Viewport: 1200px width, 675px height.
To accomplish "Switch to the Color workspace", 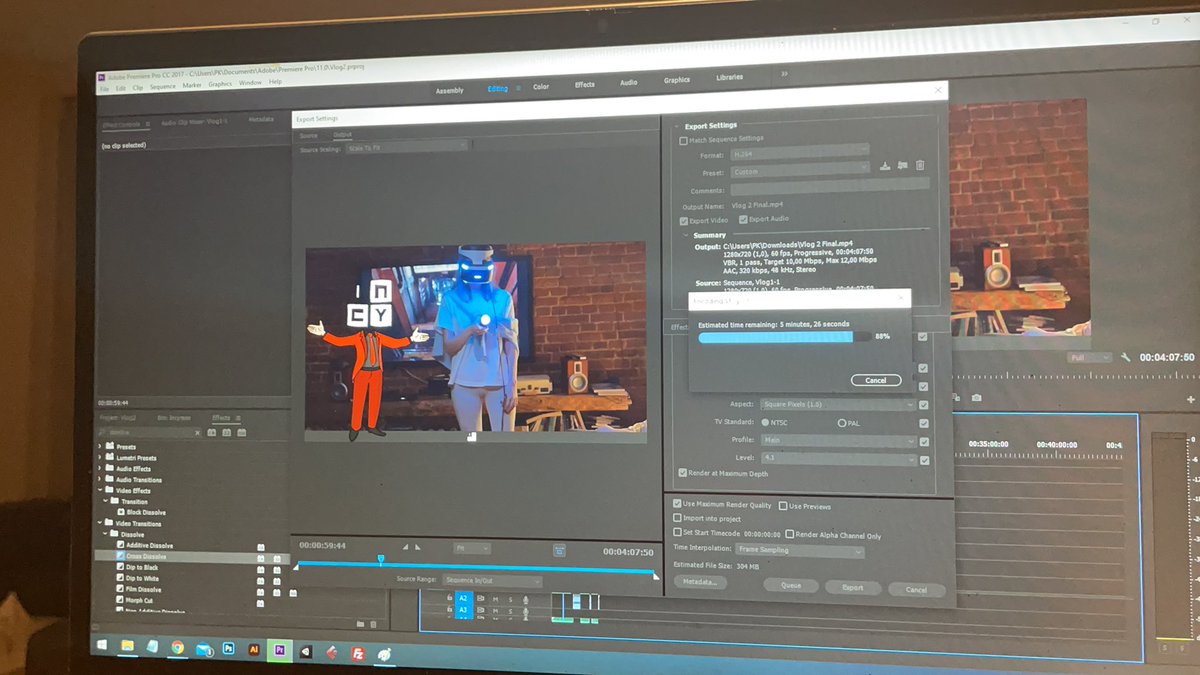I will point(541,87).
